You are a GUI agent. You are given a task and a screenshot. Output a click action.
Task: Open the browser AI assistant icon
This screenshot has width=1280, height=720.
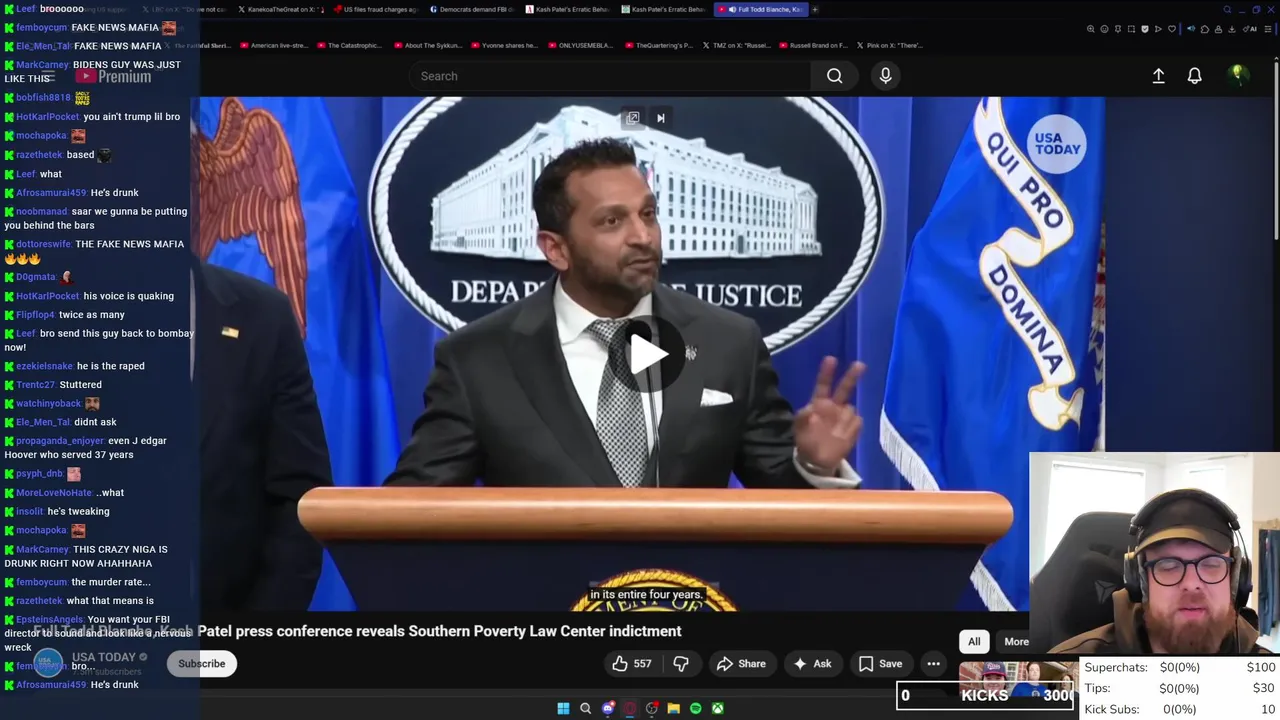tap(1250, 29)
